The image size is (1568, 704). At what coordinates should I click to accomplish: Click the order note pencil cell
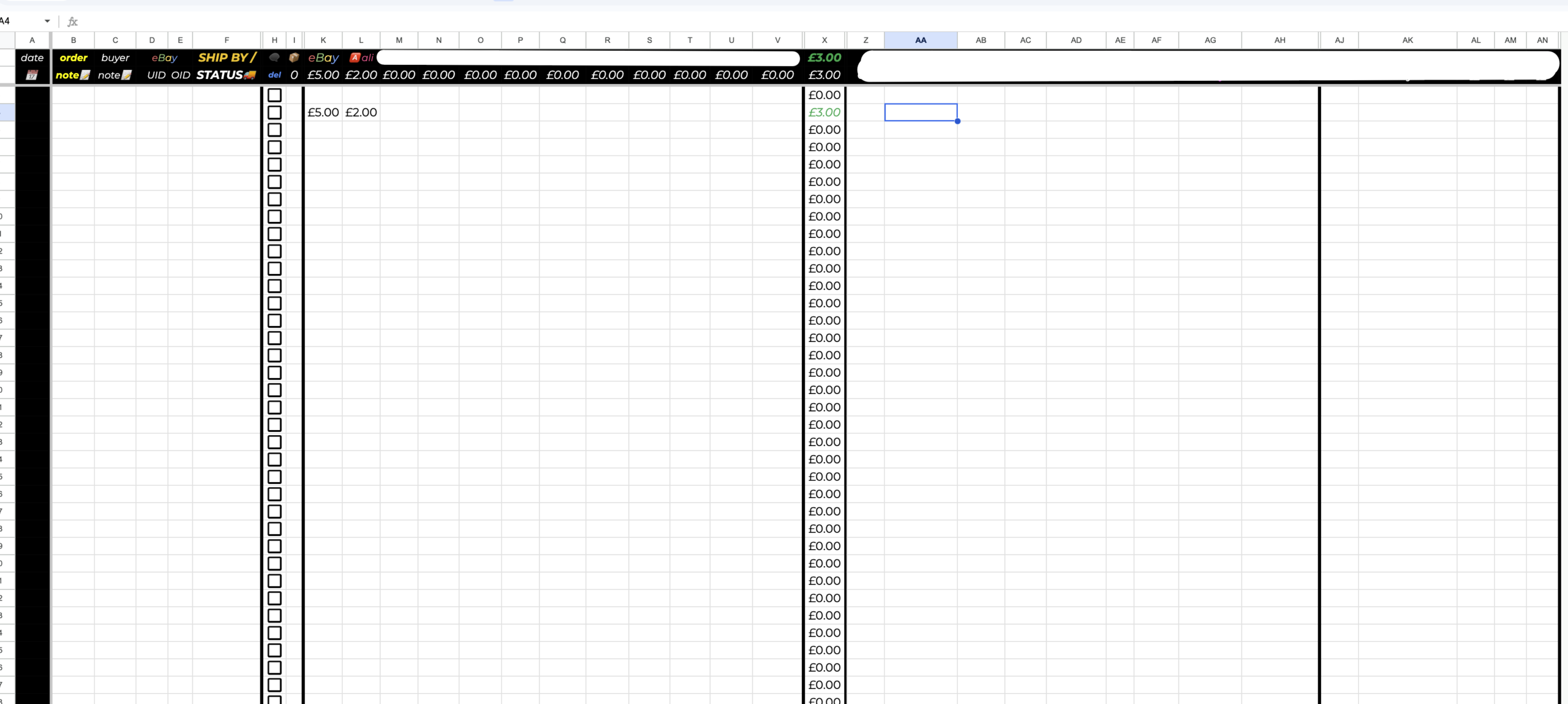click(x=73, y=75)
